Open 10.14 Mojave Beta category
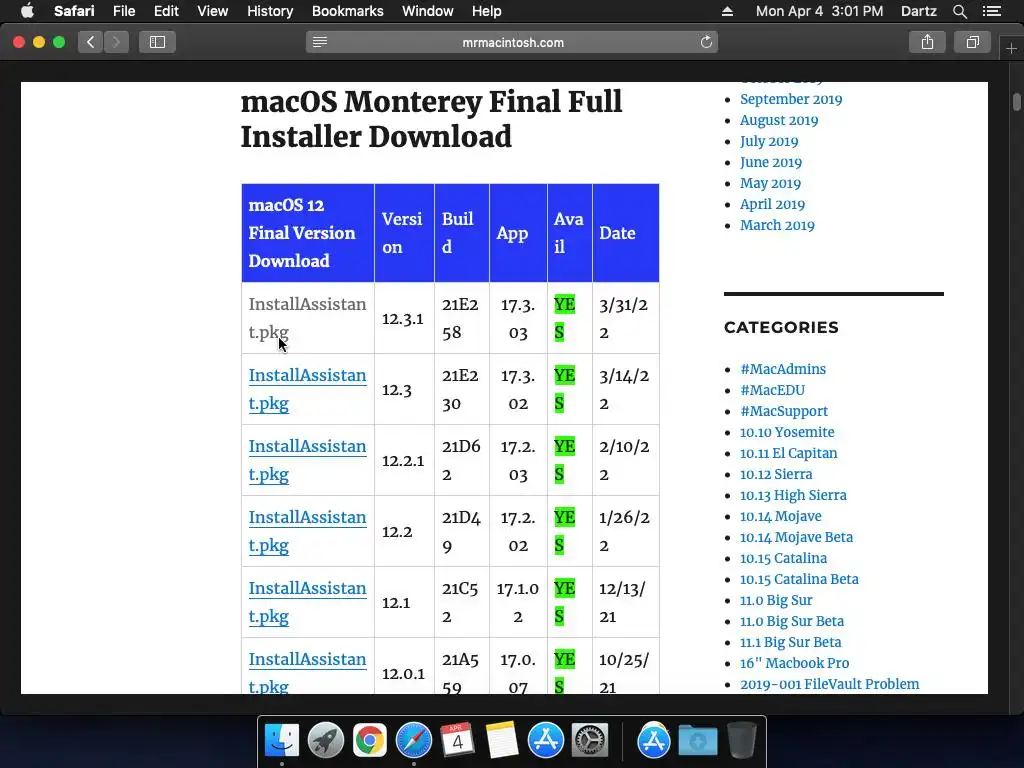This screenshot has height=768, width=1024. (x=796, y=537)
